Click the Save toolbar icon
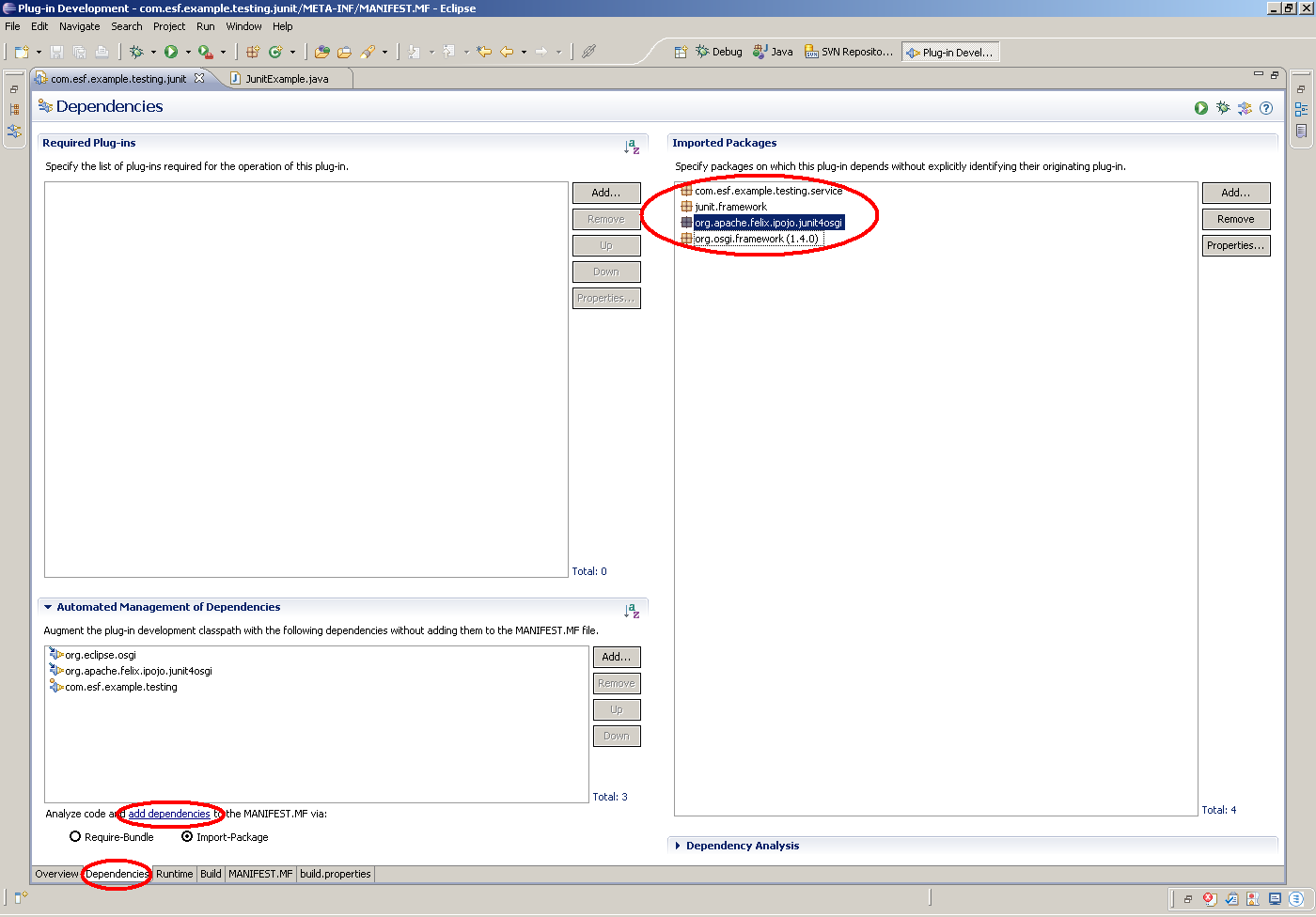 pyautogui.click(x=56, y=52)
